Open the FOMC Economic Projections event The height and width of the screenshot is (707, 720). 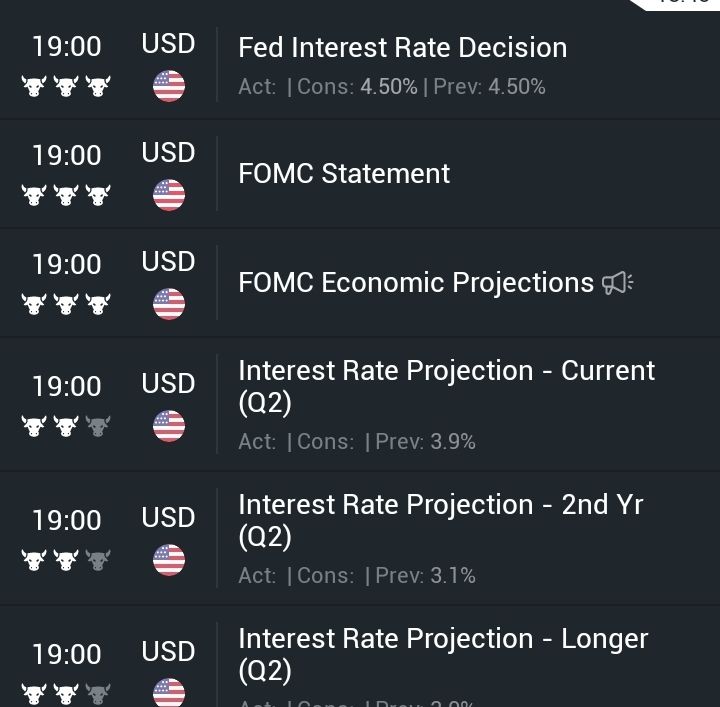pyautogui.click(x=360, y=282)
